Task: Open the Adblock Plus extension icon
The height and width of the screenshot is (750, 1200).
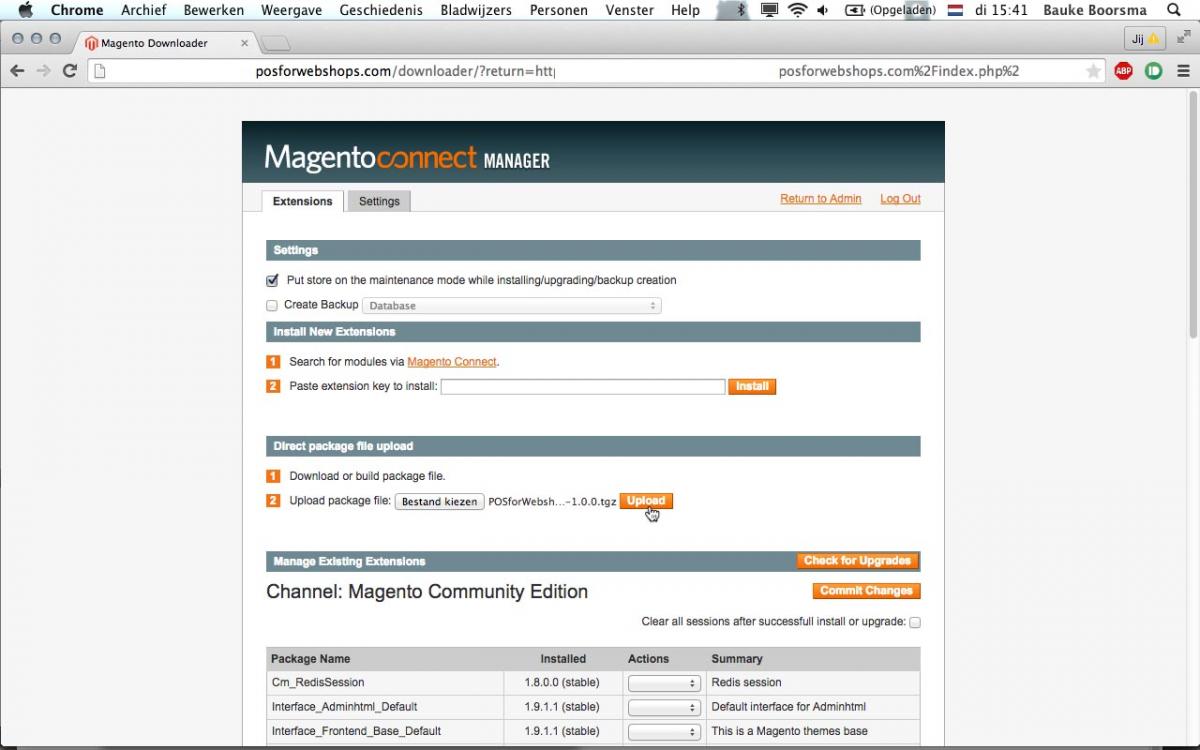Action: [x=1123, y=71]
